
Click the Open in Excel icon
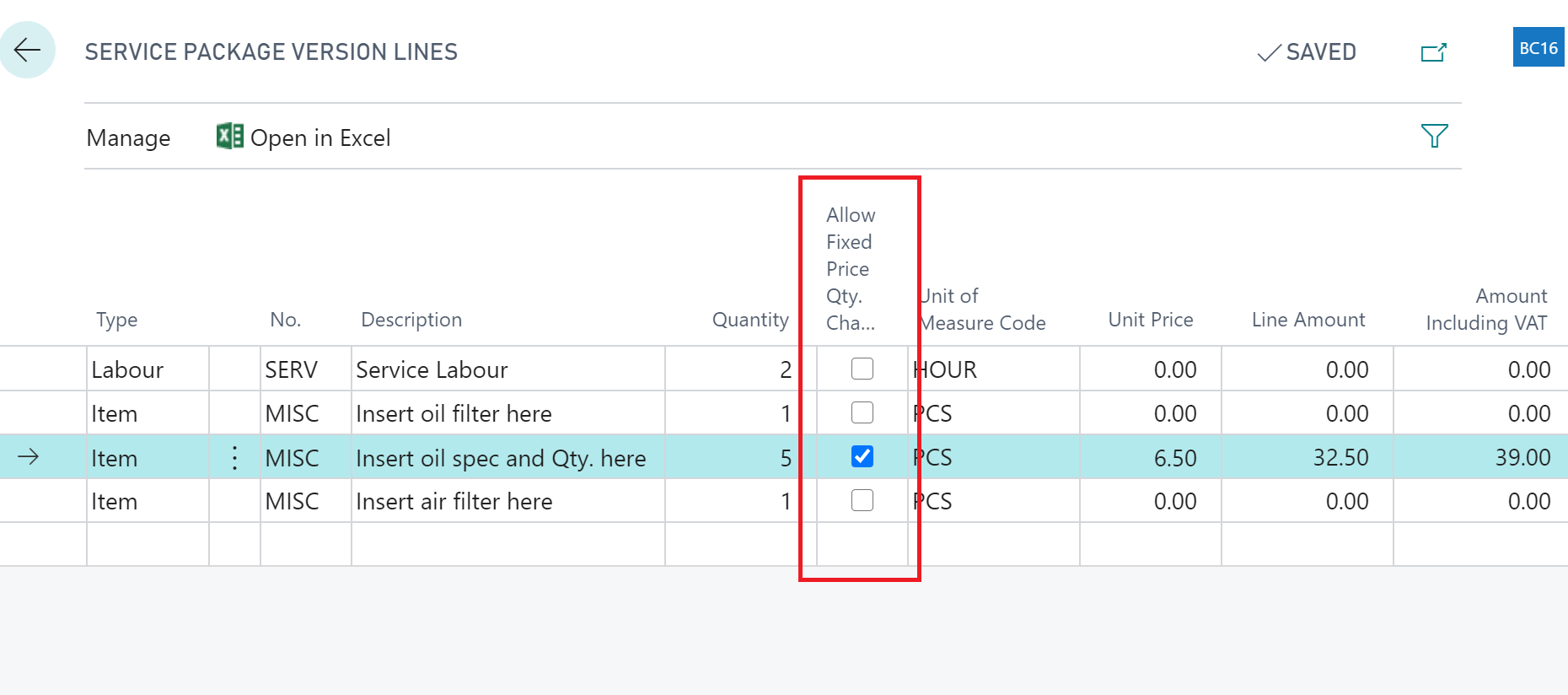229,137
